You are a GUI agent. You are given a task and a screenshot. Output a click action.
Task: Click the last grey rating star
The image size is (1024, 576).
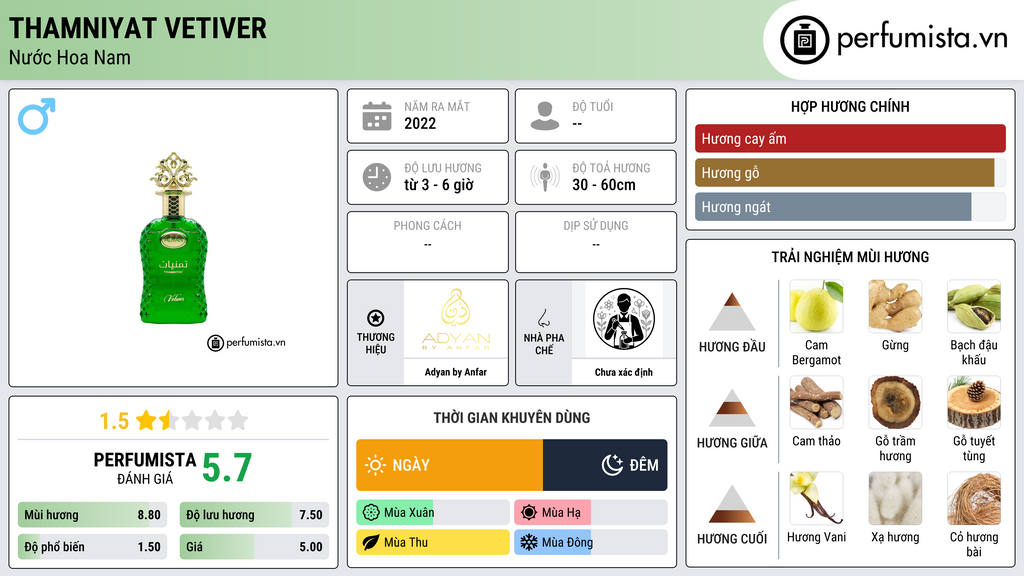[x=238, y=420]
